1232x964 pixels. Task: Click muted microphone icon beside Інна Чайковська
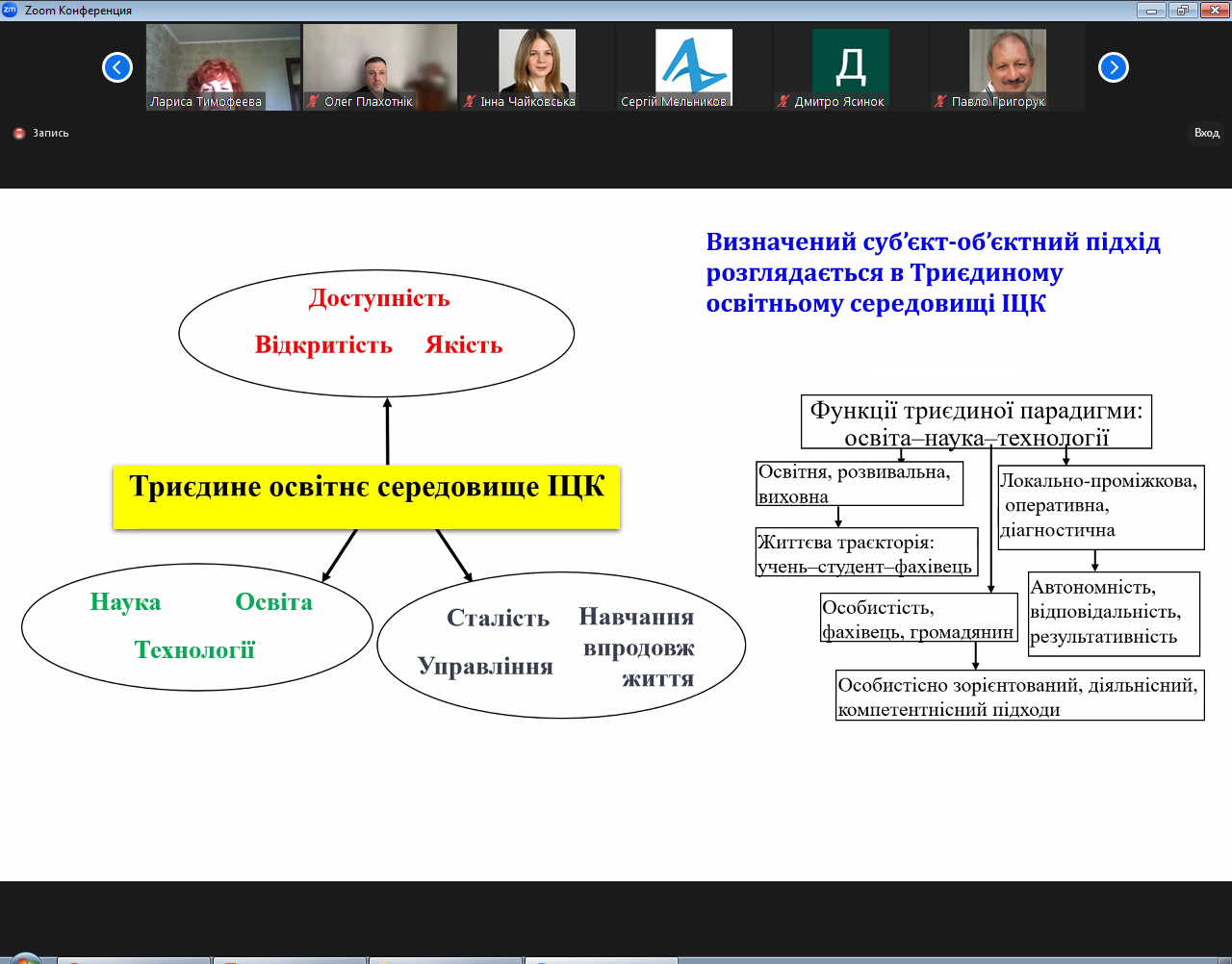[470, 102]
